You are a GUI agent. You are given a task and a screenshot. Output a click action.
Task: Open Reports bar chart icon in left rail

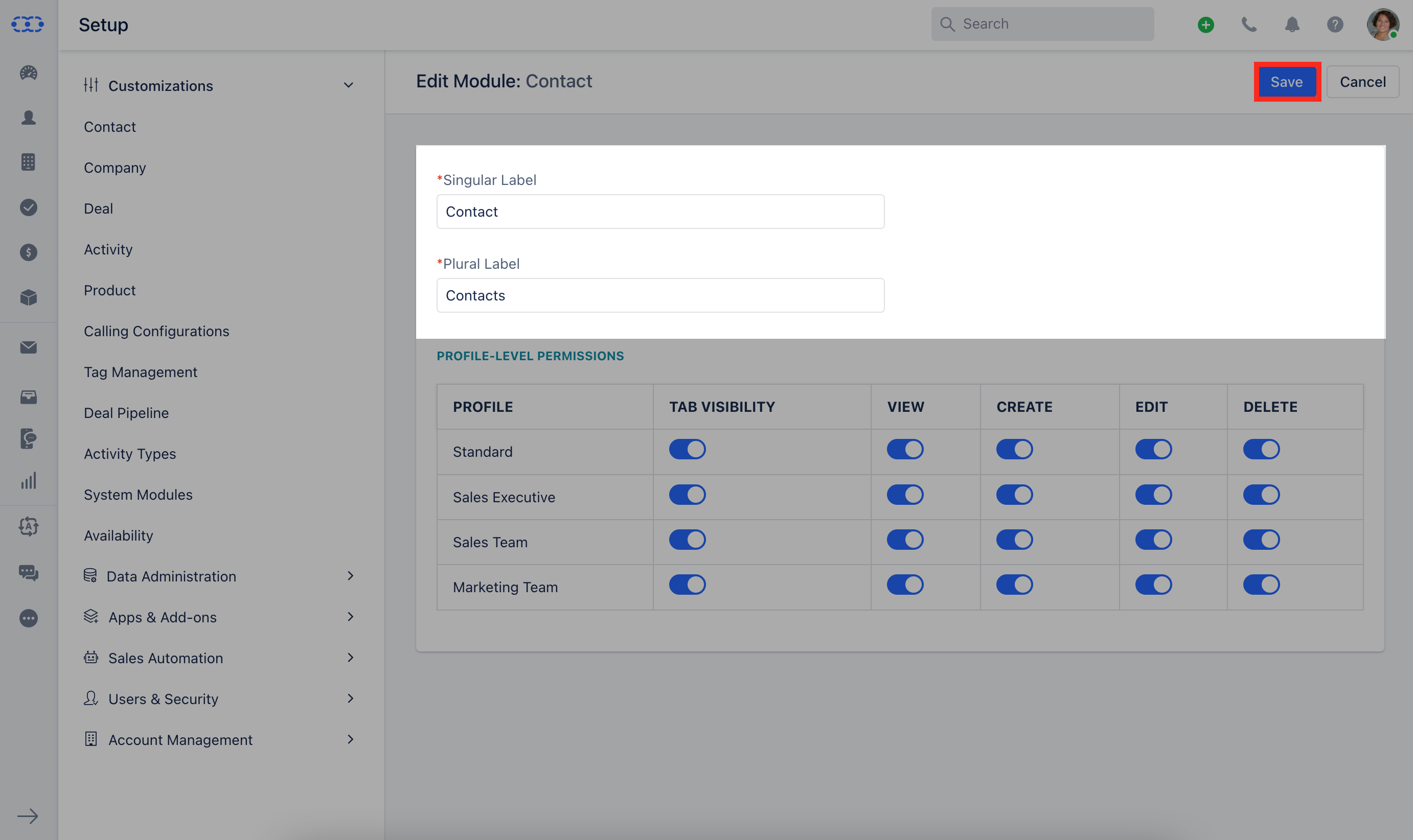[28, 481]
